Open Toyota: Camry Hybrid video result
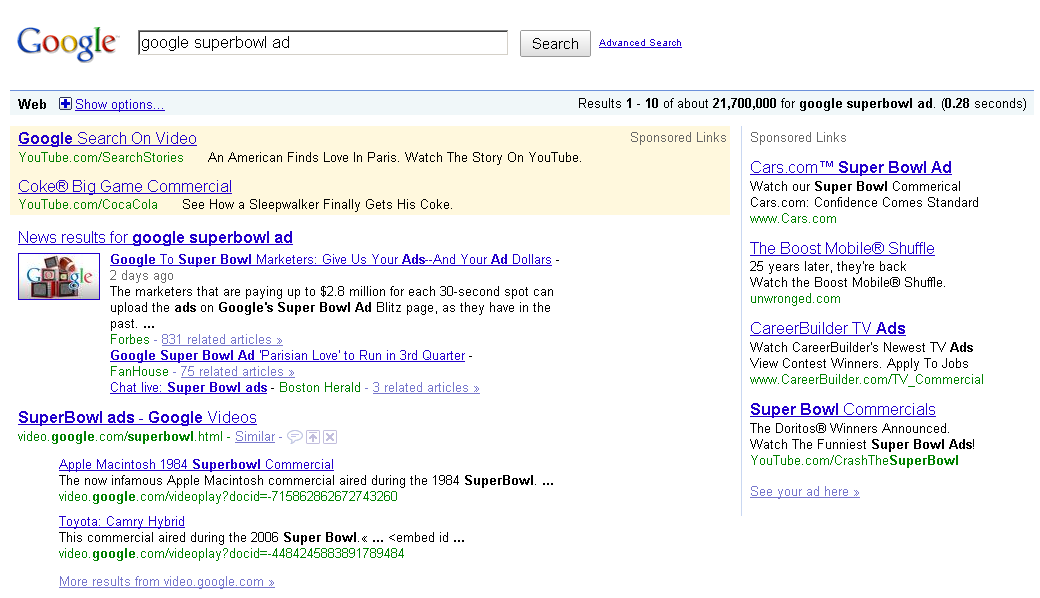1040x598 pixels. coord(122,521)
